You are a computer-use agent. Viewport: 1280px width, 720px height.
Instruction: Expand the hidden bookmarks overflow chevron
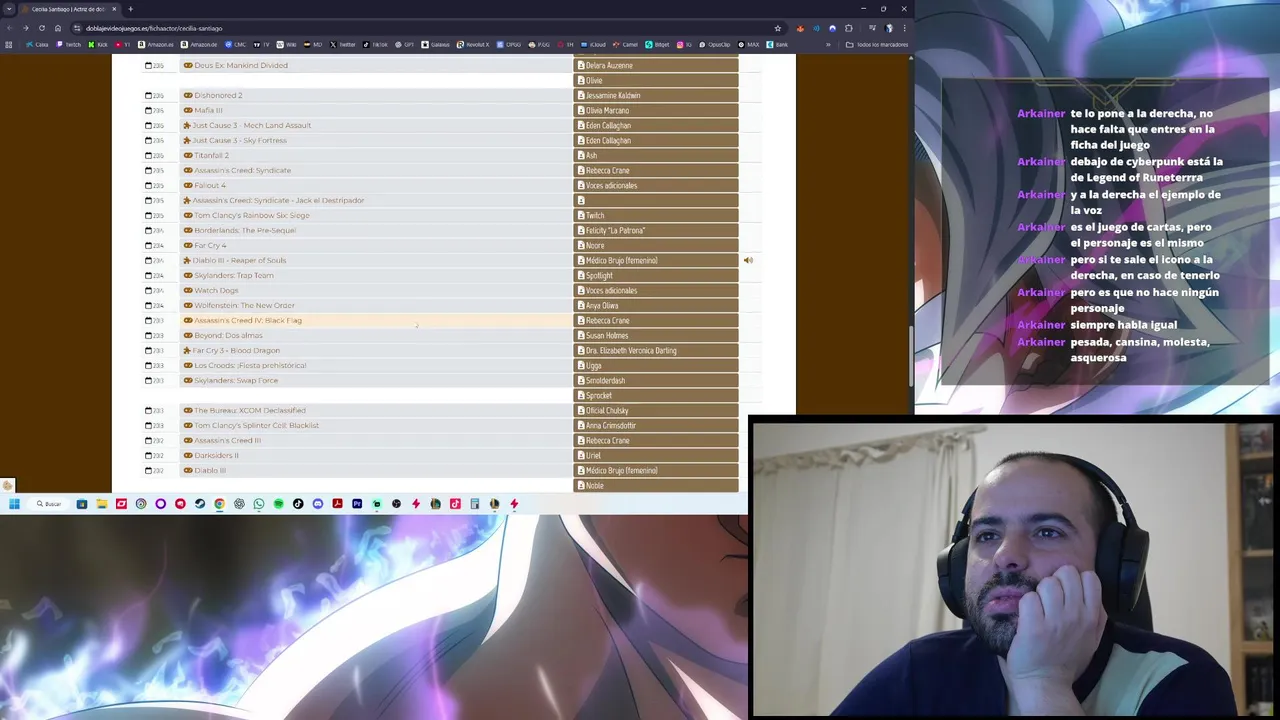[828, 44]
